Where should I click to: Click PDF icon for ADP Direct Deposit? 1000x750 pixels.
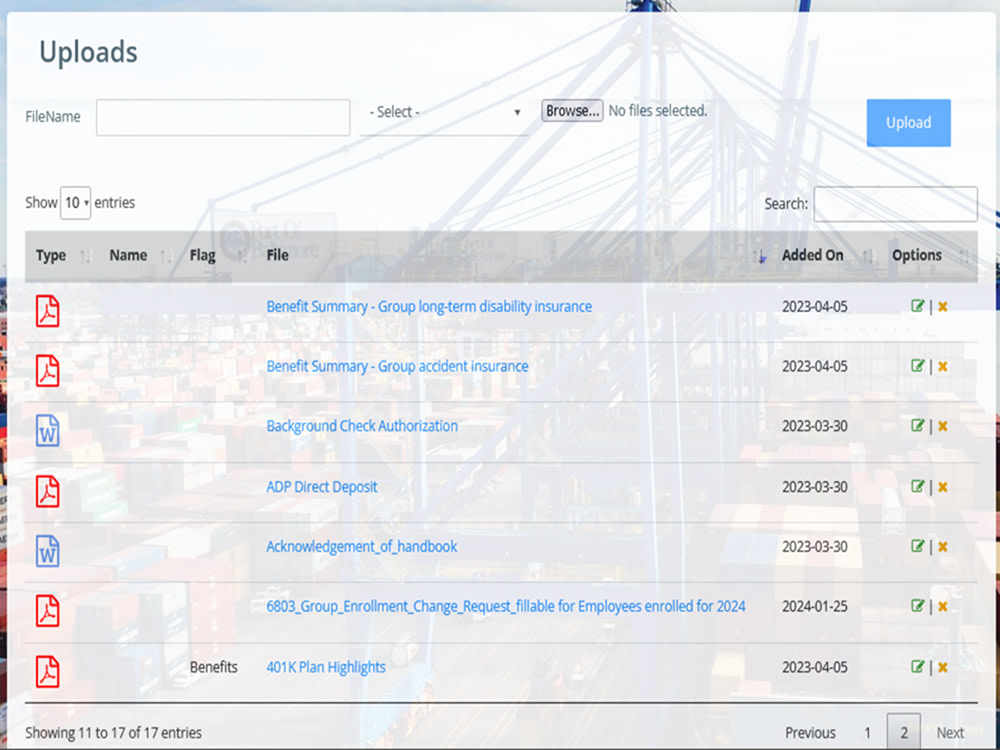[x=48, y=492]
